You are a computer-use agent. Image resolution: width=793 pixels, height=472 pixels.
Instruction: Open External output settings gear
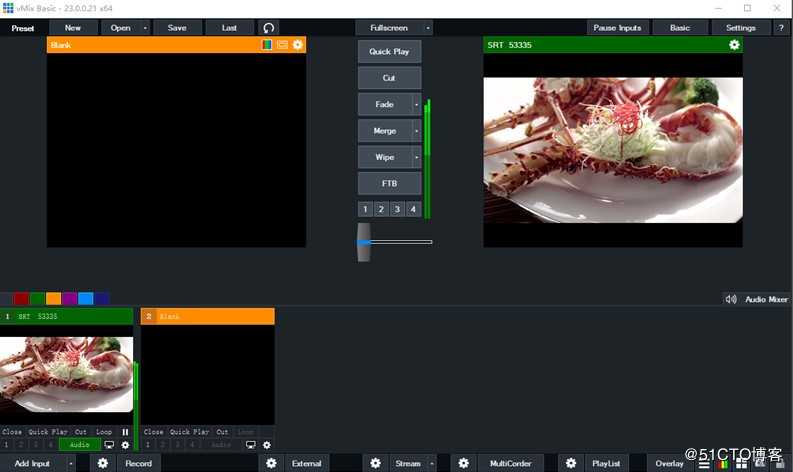[x=271, y=463]
